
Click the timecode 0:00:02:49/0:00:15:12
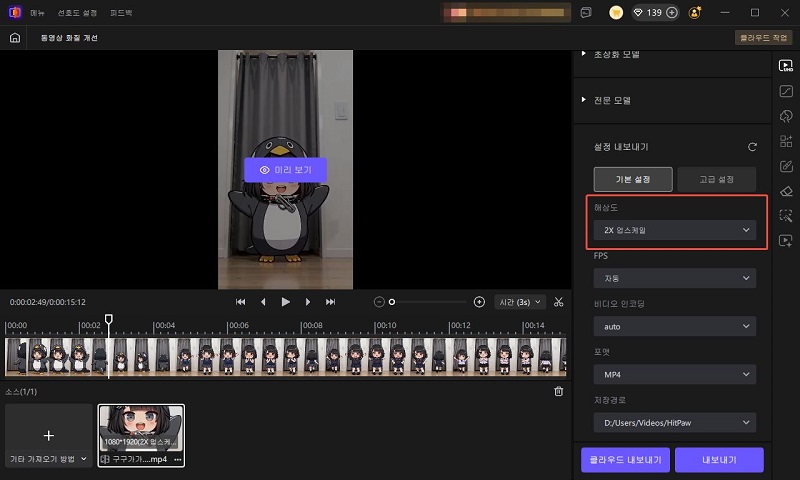pyautogui.click(x=47, y=302)
